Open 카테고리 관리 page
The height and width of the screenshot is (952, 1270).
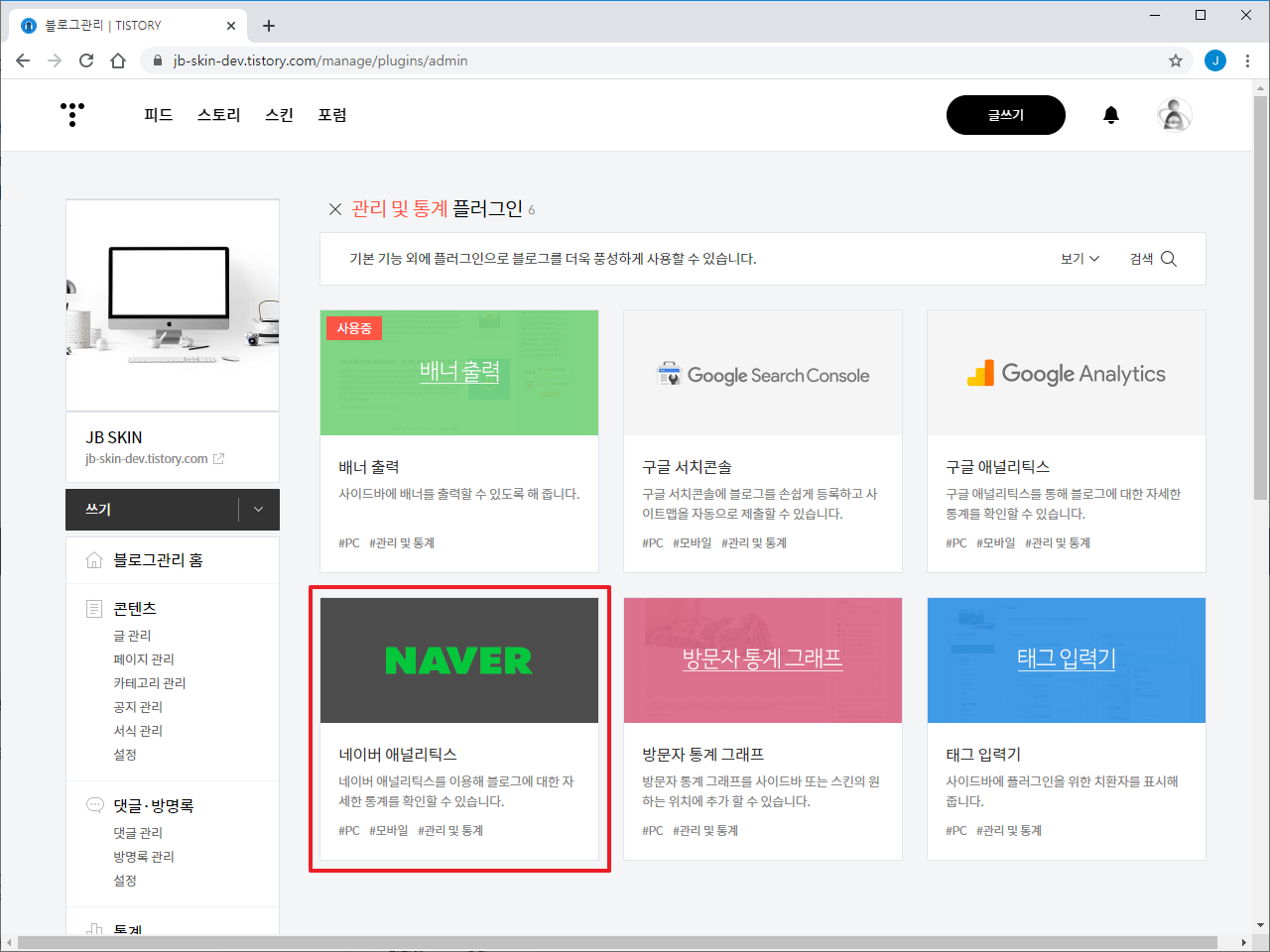tap(150, 683)
